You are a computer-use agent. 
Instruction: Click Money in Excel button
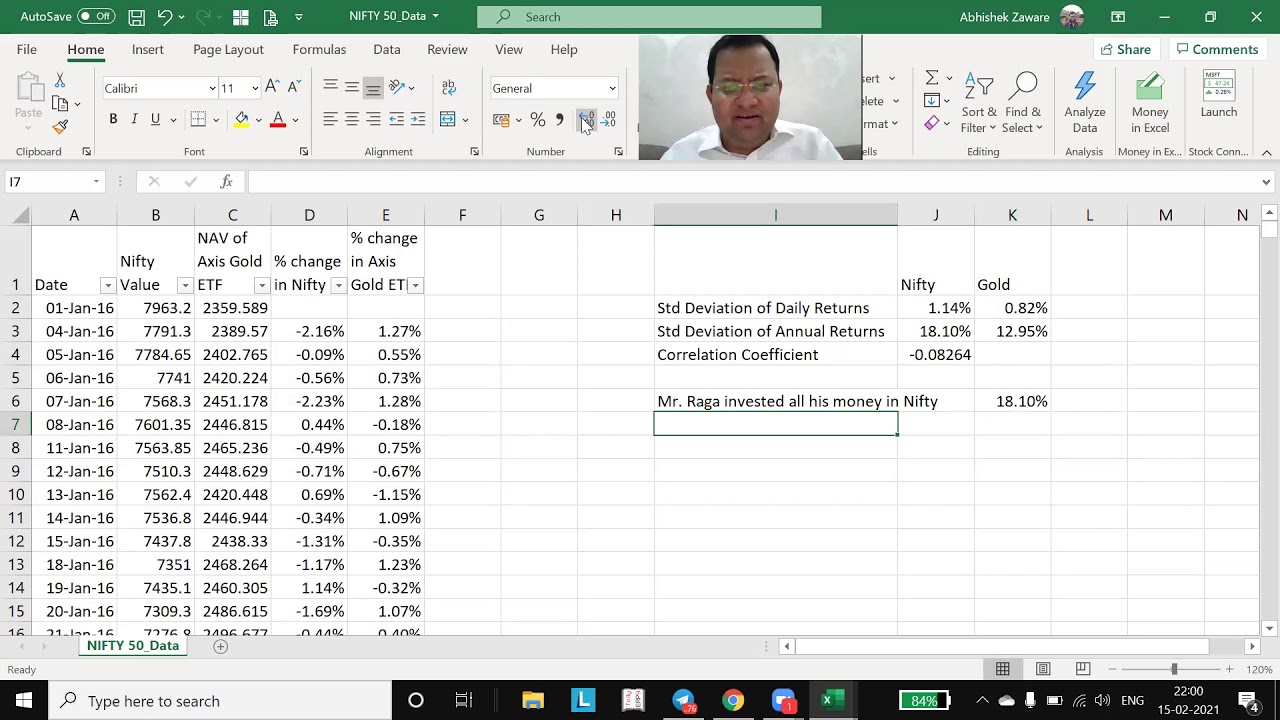point(1150,103)
